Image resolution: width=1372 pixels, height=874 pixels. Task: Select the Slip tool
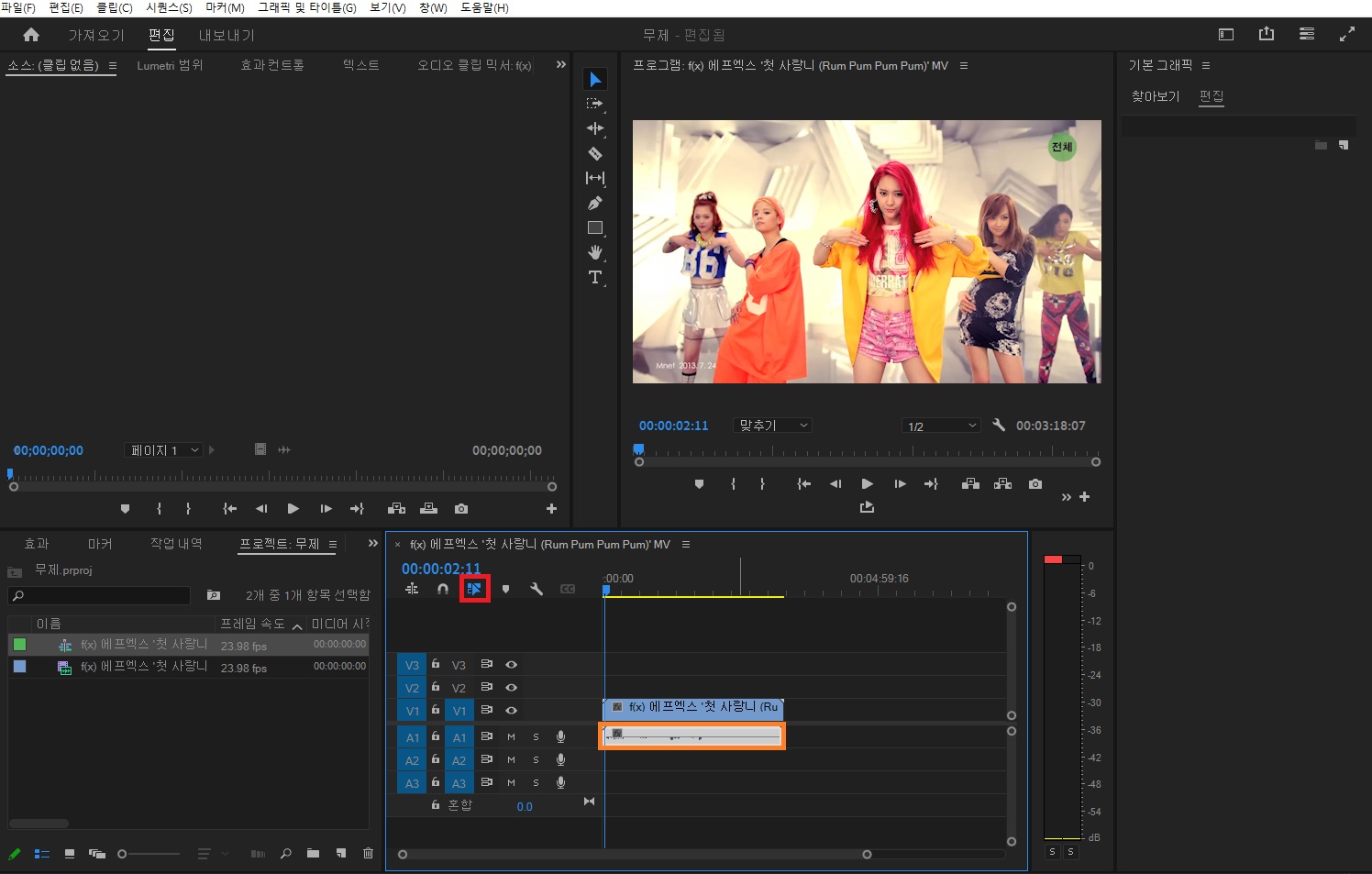[595, 178]
